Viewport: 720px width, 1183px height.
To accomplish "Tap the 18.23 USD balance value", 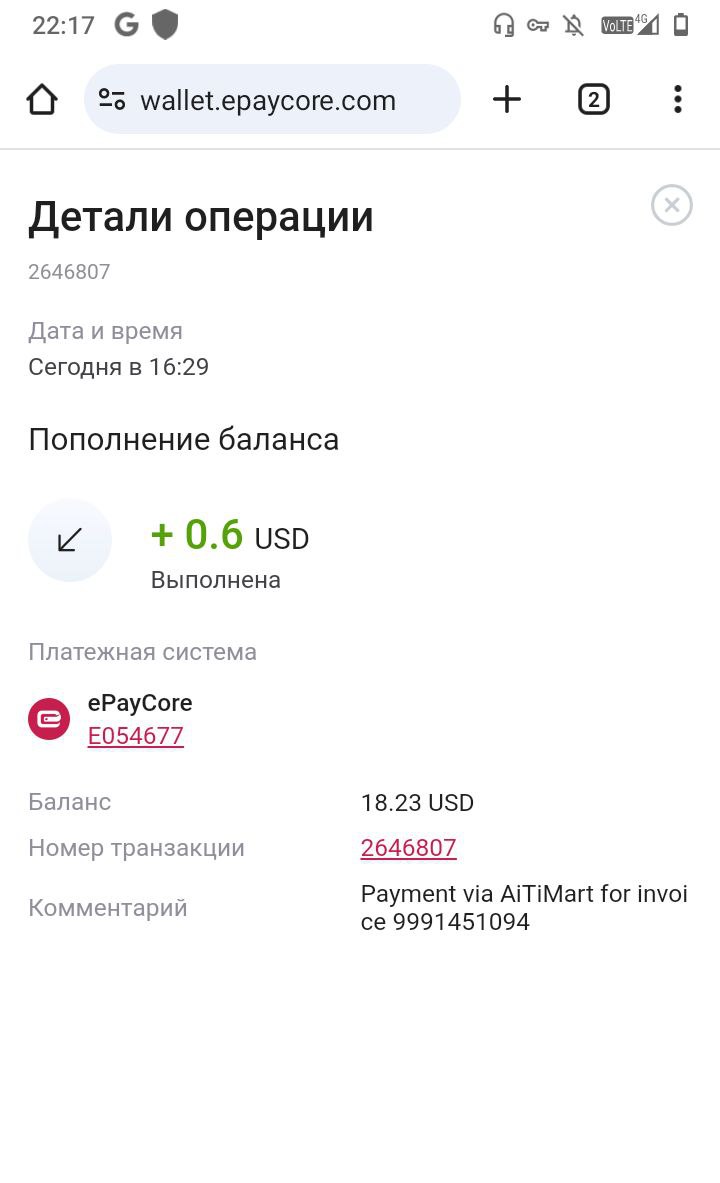I will (x=417, y=803).
